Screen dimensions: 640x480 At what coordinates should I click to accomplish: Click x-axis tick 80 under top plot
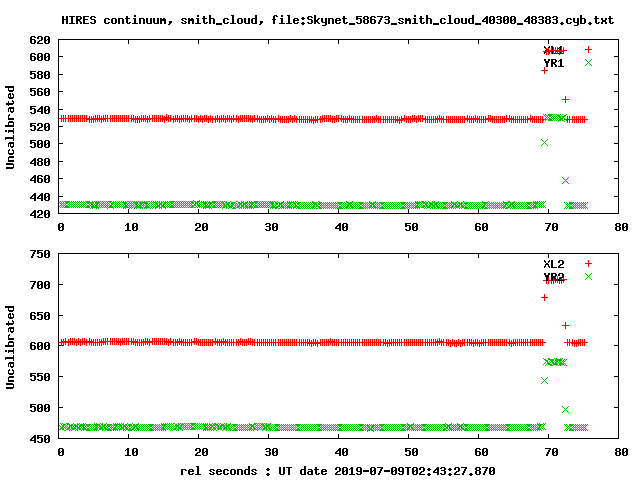click(621, 227)
